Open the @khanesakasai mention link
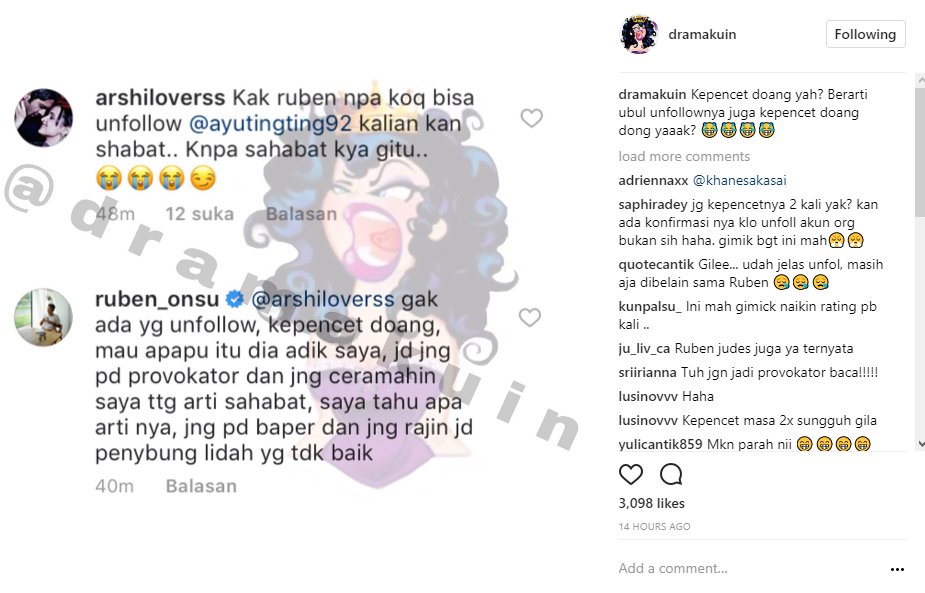Viewport: 925px width, 593px height. pos(740,181)
